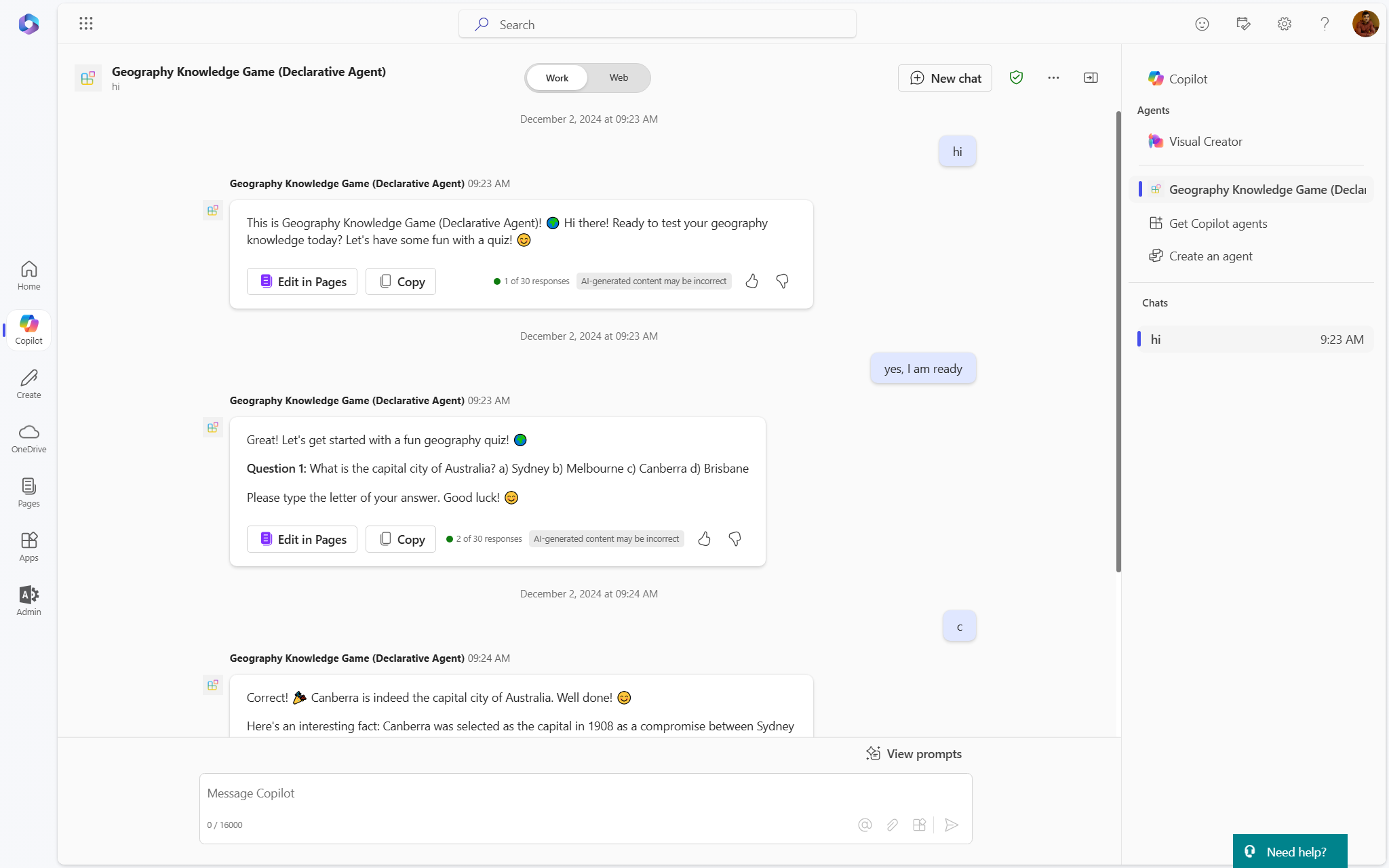Click the attach file paperclip icon
Screen dimensions: 1389x868
pos(892,825)
